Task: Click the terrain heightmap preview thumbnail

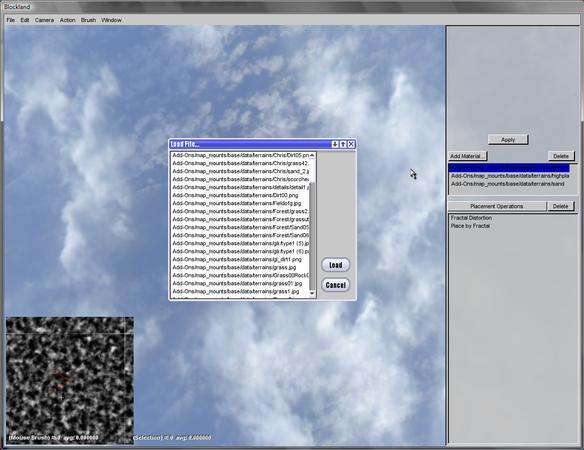Action: pos(70,380)
